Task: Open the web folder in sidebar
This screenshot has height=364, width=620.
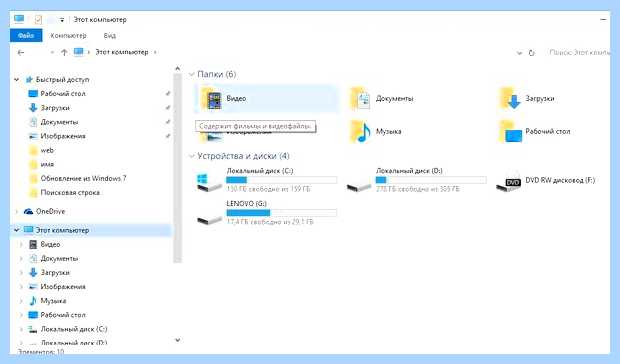Action: (x=42, y=150)
